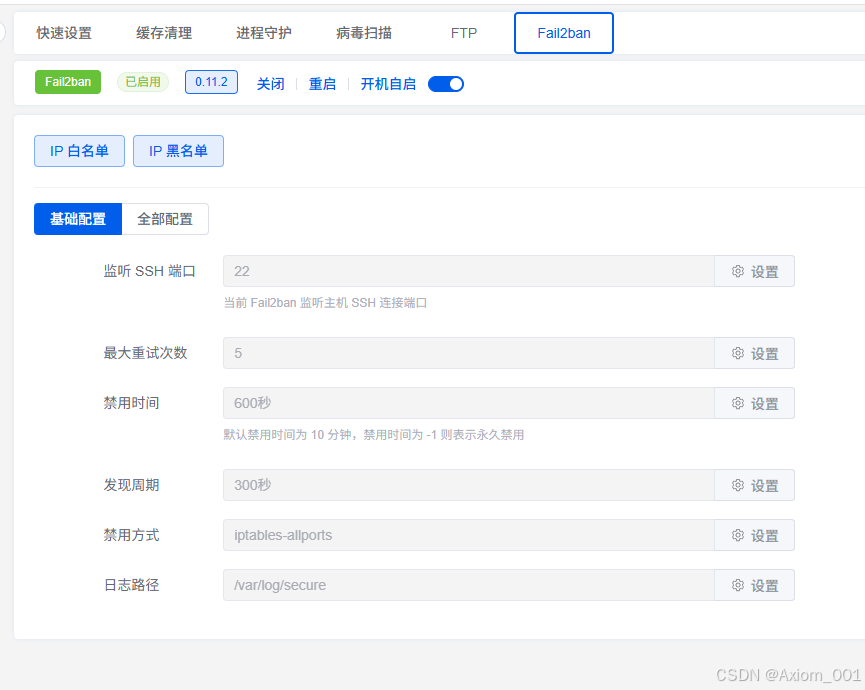The width and height of the screenshot is (865, 690).
Task: Click 重启 to restart Fail2ban
Action: click(322, 84)
